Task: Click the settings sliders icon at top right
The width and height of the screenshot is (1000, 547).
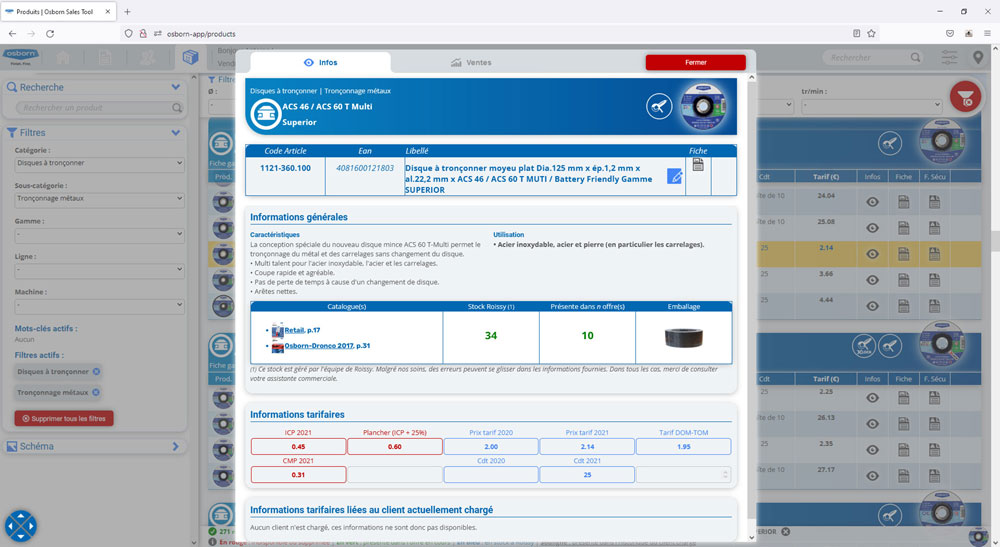Action: point(950,57)
